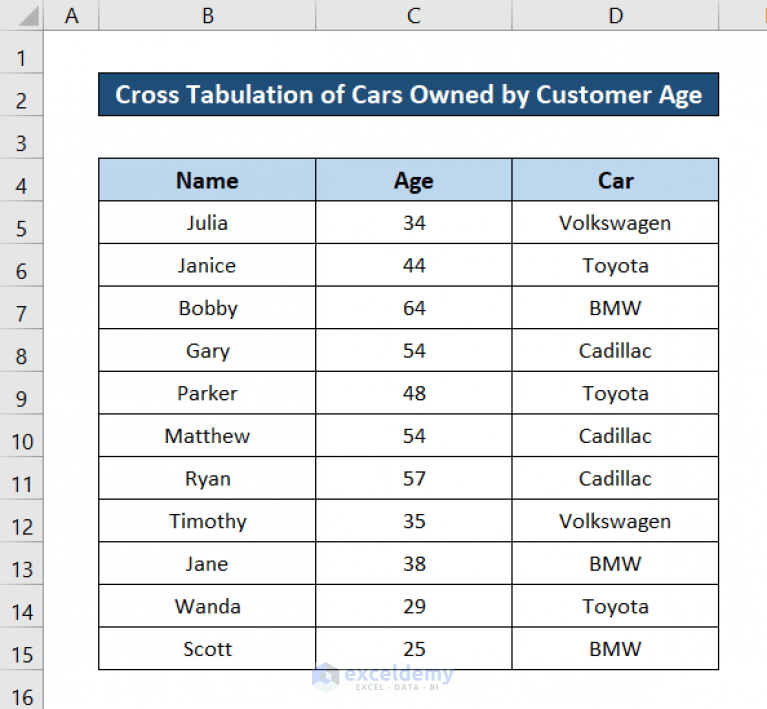The width and height of the screenshot is (767, 709).
Task: Click the Car header cell
Action: (x=615, y=180)
